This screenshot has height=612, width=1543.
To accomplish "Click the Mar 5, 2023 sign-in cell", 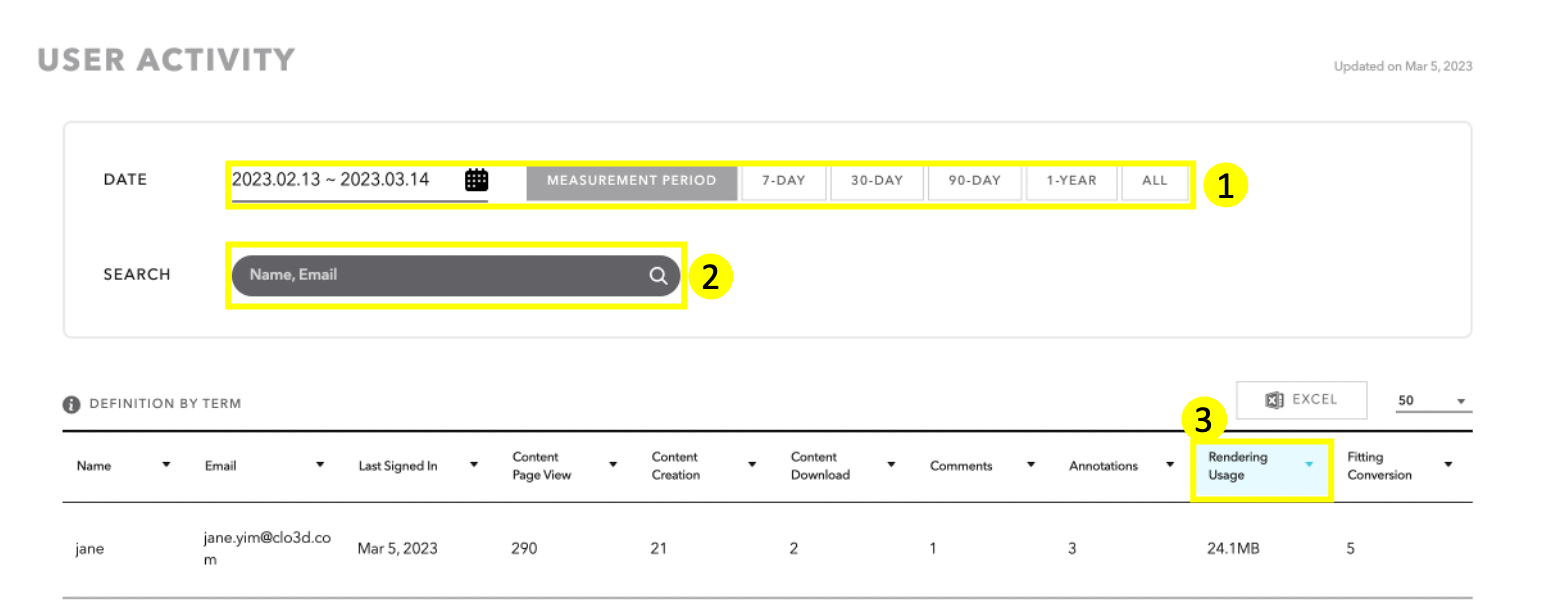I will point(397,549).
